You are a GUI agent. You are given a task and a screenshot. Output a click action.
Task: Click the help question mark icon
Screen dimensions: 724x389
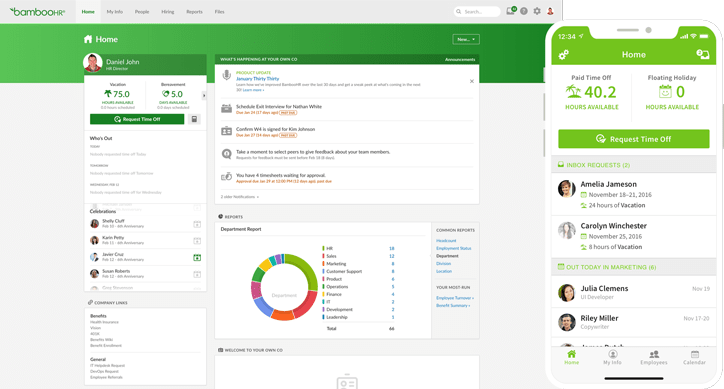click(x=524, y=11)
